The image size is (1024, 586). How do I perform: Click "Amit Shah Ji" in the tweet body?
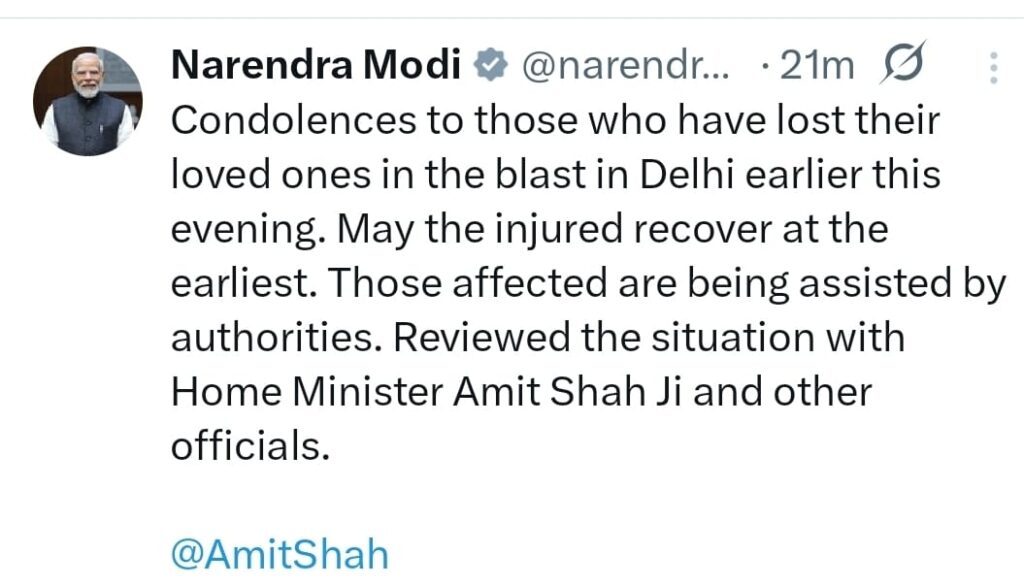point(568,393)
